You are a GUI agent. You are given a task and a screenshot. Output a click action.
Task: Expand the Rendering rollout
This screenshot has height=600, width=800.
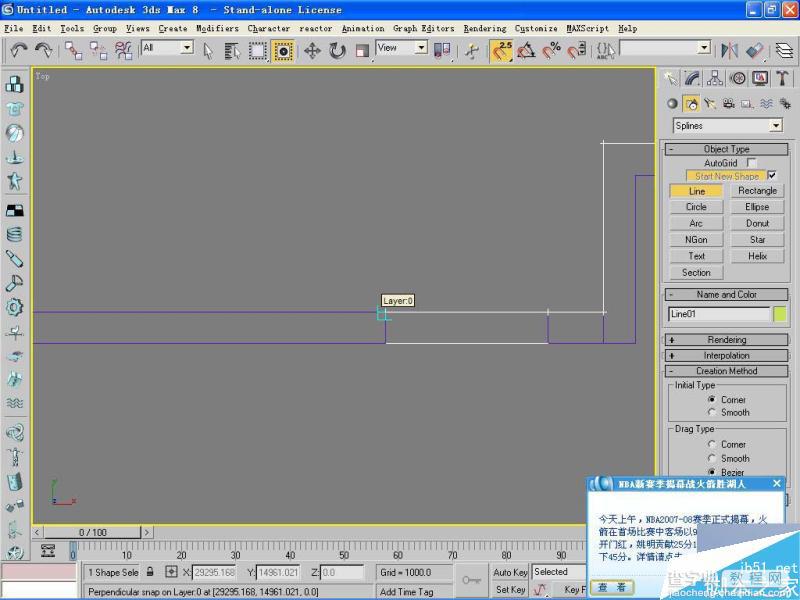coord(726,340)
